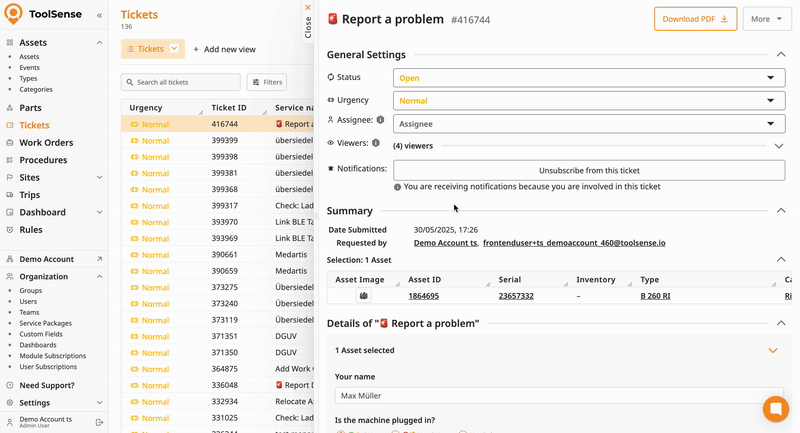The width and height of the screenshot is (800, 433).
Task: Open Serial 23657332 link
Action: tap(516, 296)
